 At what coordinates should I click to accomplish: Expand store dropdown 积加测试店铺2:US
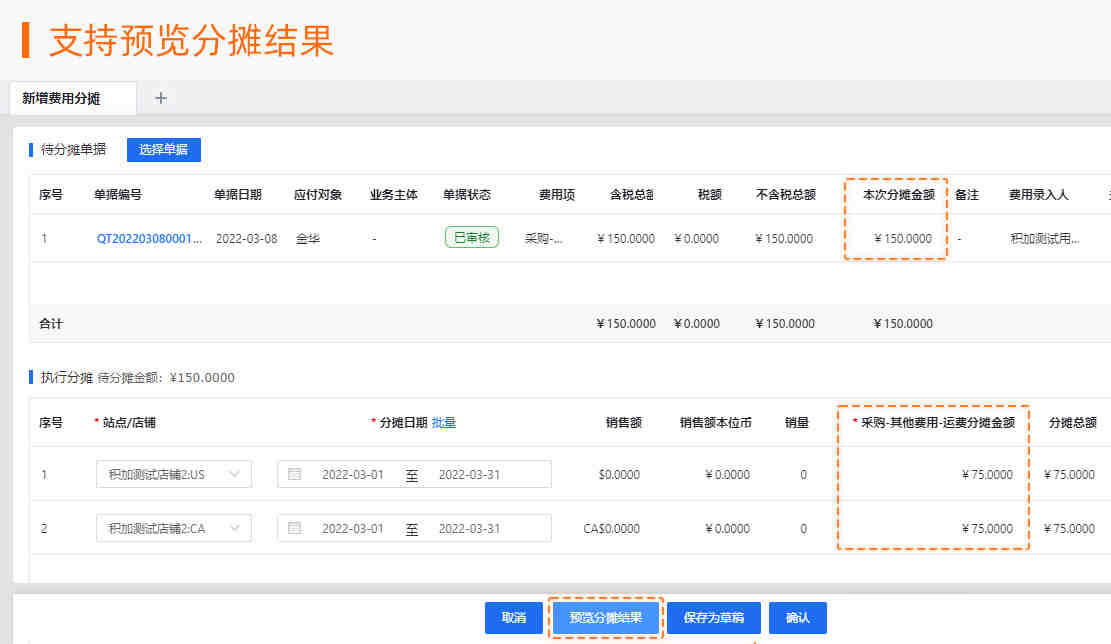(174, 474)
